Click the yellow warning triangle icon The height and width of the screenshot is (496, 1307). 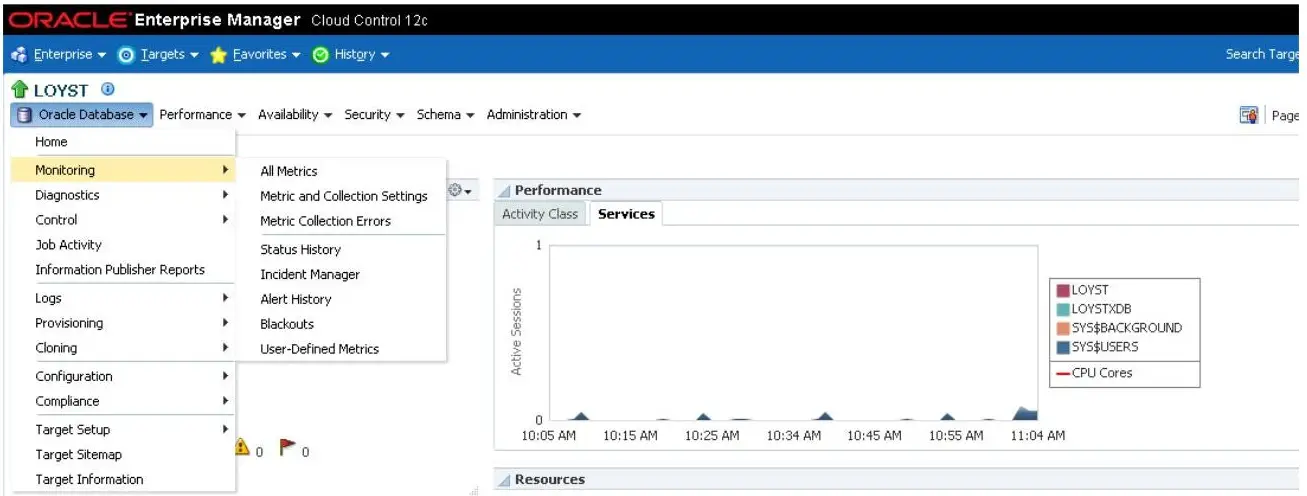pyautogui.click(x=242, y=448)
